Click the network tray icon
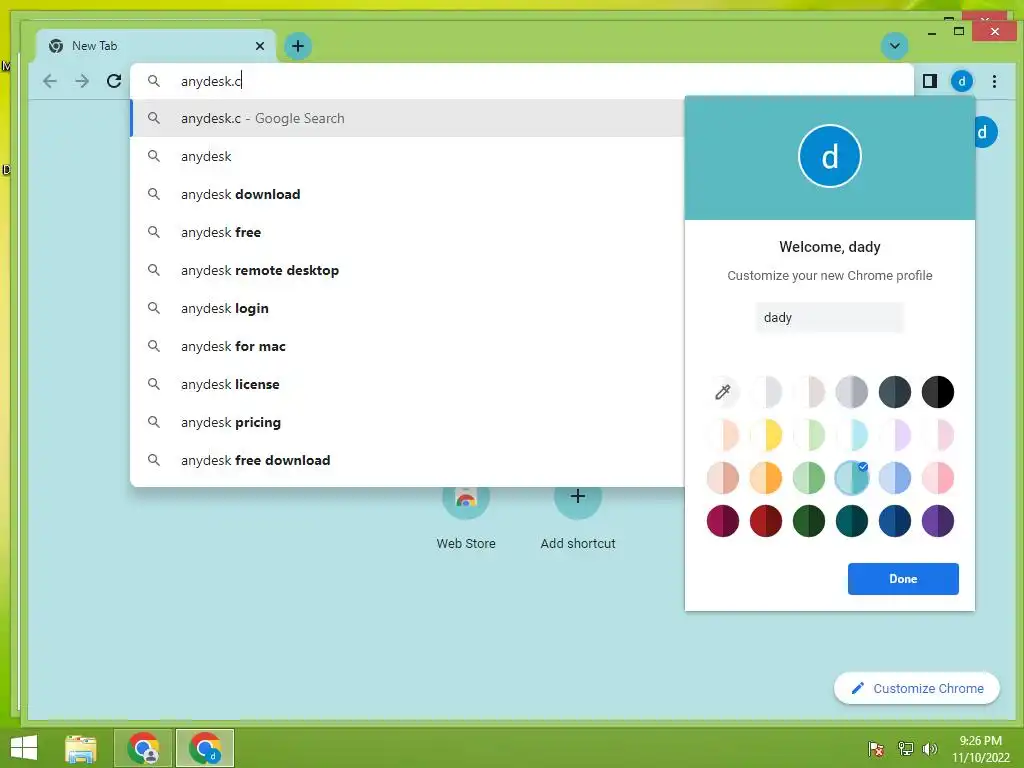 (x=905, y=749)
